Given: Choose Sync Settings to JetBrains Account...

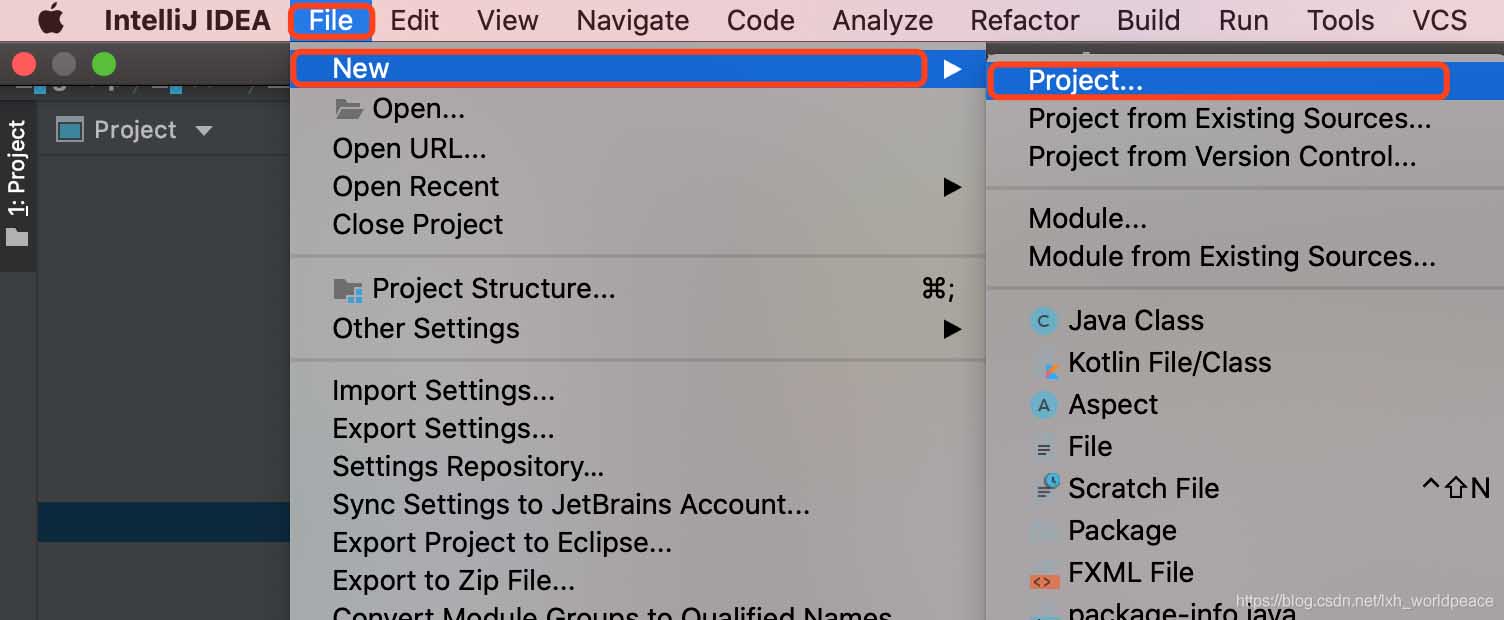Looking at the screenshot, I should (x=570, y=505).
